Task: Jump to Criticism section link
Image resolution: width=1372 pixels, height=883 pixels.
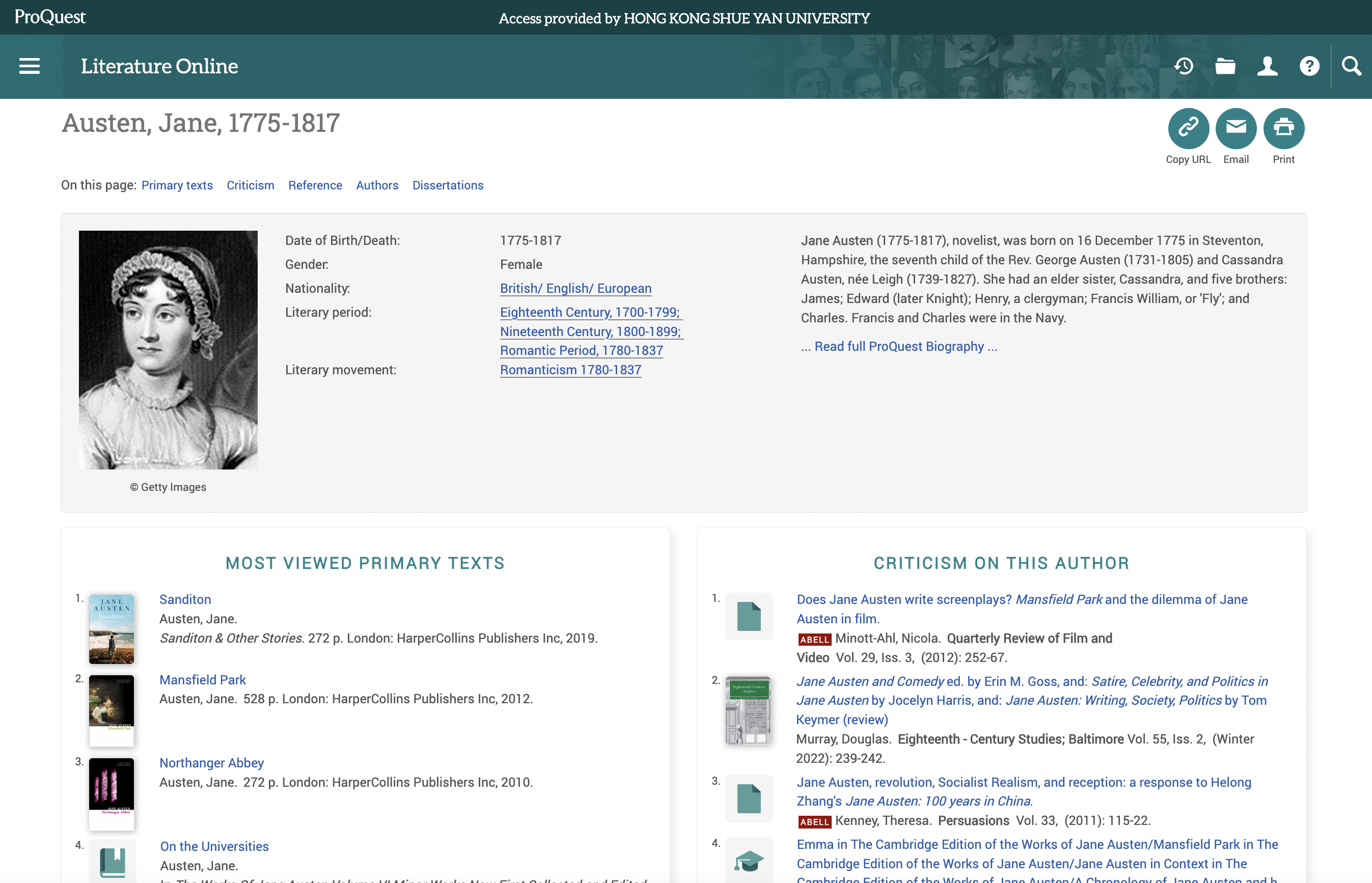Action: (250, 185)
